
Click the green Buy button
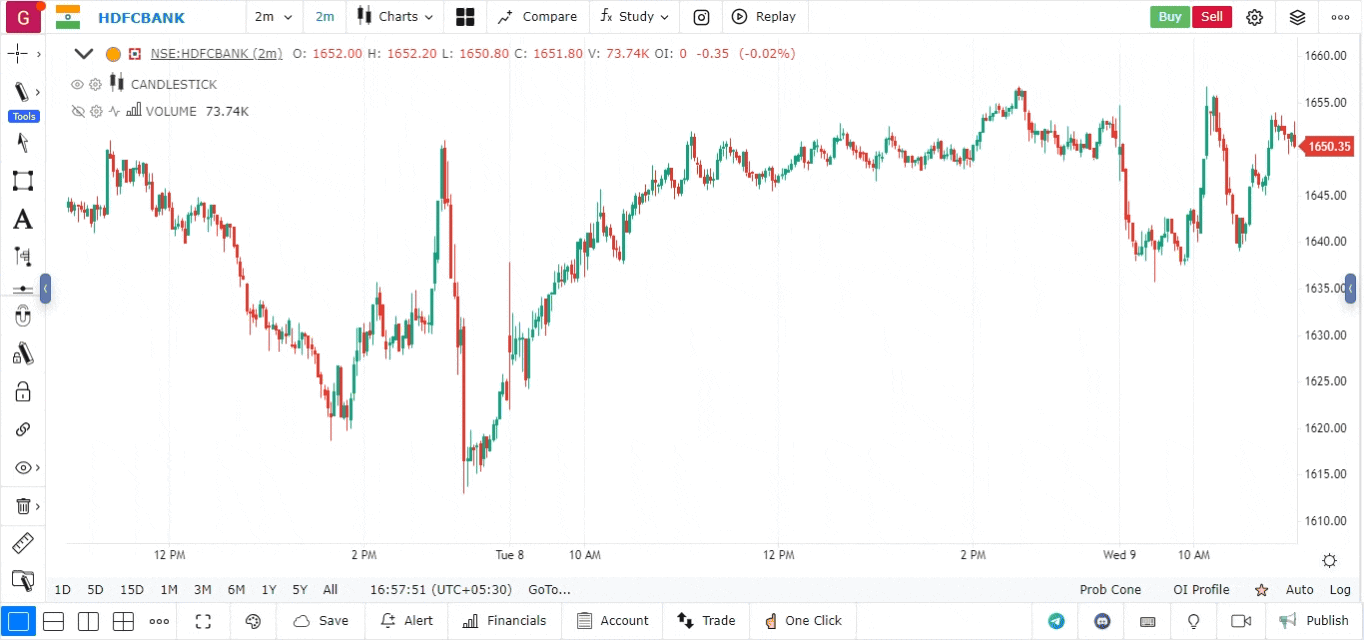click(x=1169, y=17)
